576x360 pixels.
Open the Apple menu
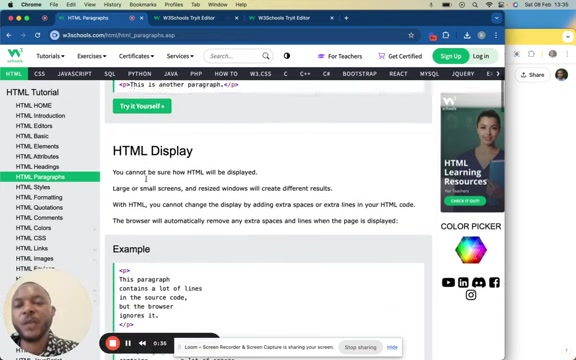pyautogui.click(x=10, y=5)
